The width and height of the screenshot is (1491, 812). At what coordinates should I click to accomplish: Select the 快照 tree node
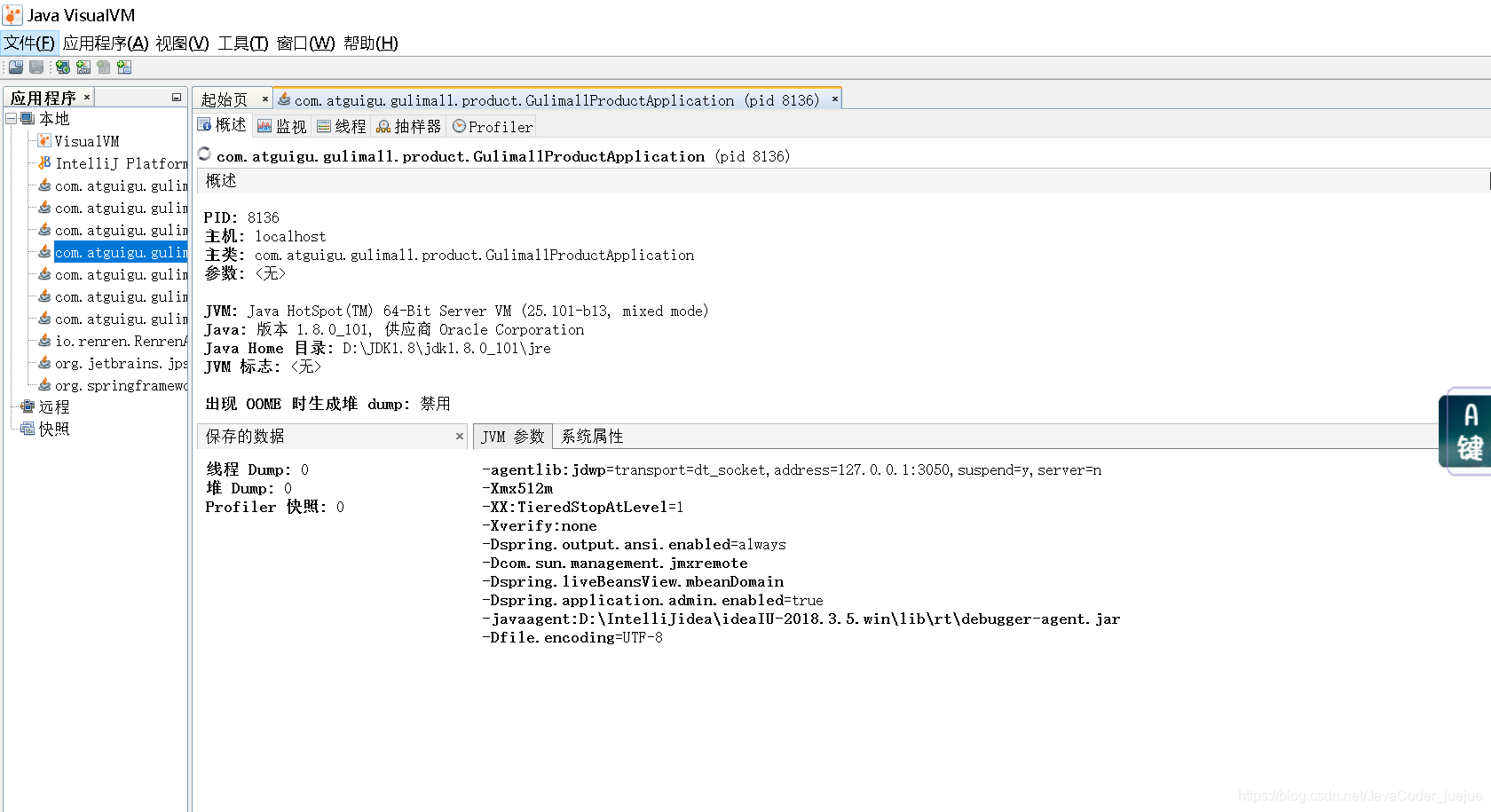click(54, 429)
